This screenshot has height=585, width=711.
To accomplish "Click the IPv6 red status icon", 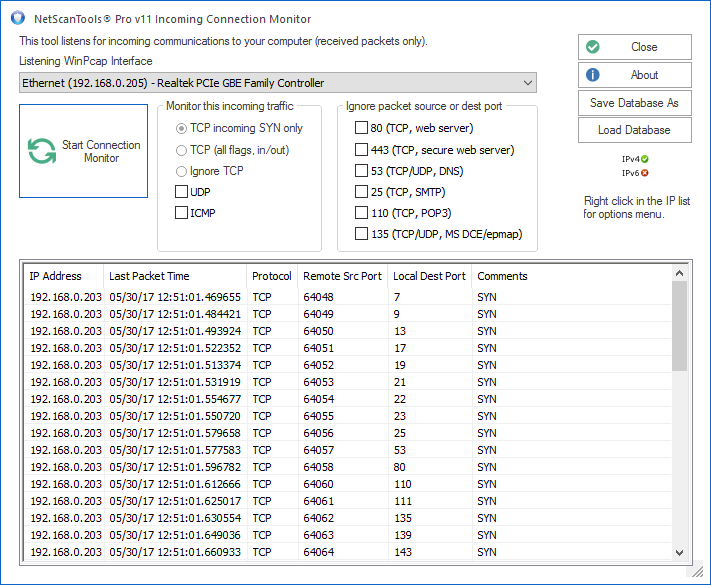I will (645, 173).
